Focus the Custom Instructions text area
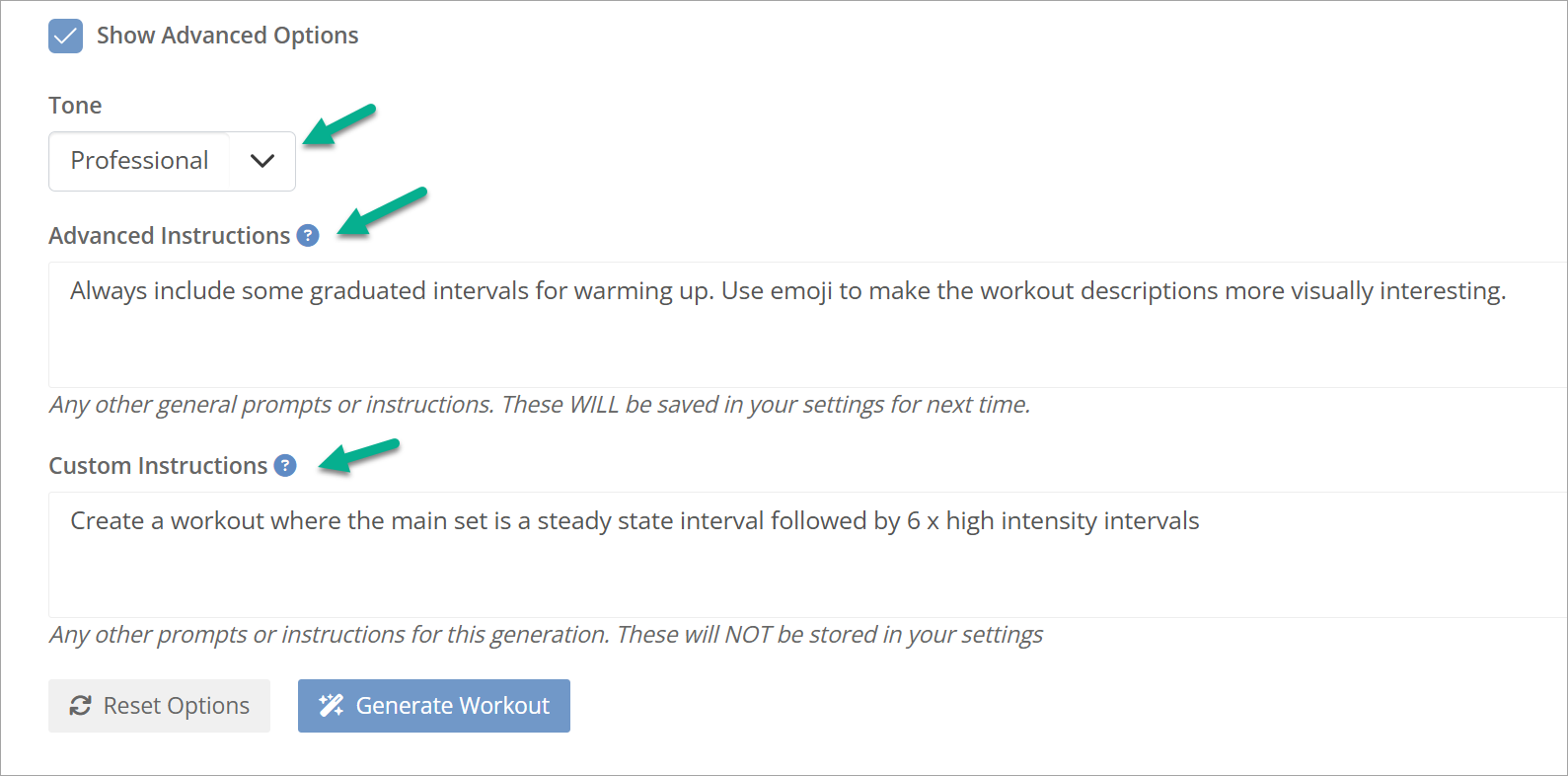 click(807, 555)
